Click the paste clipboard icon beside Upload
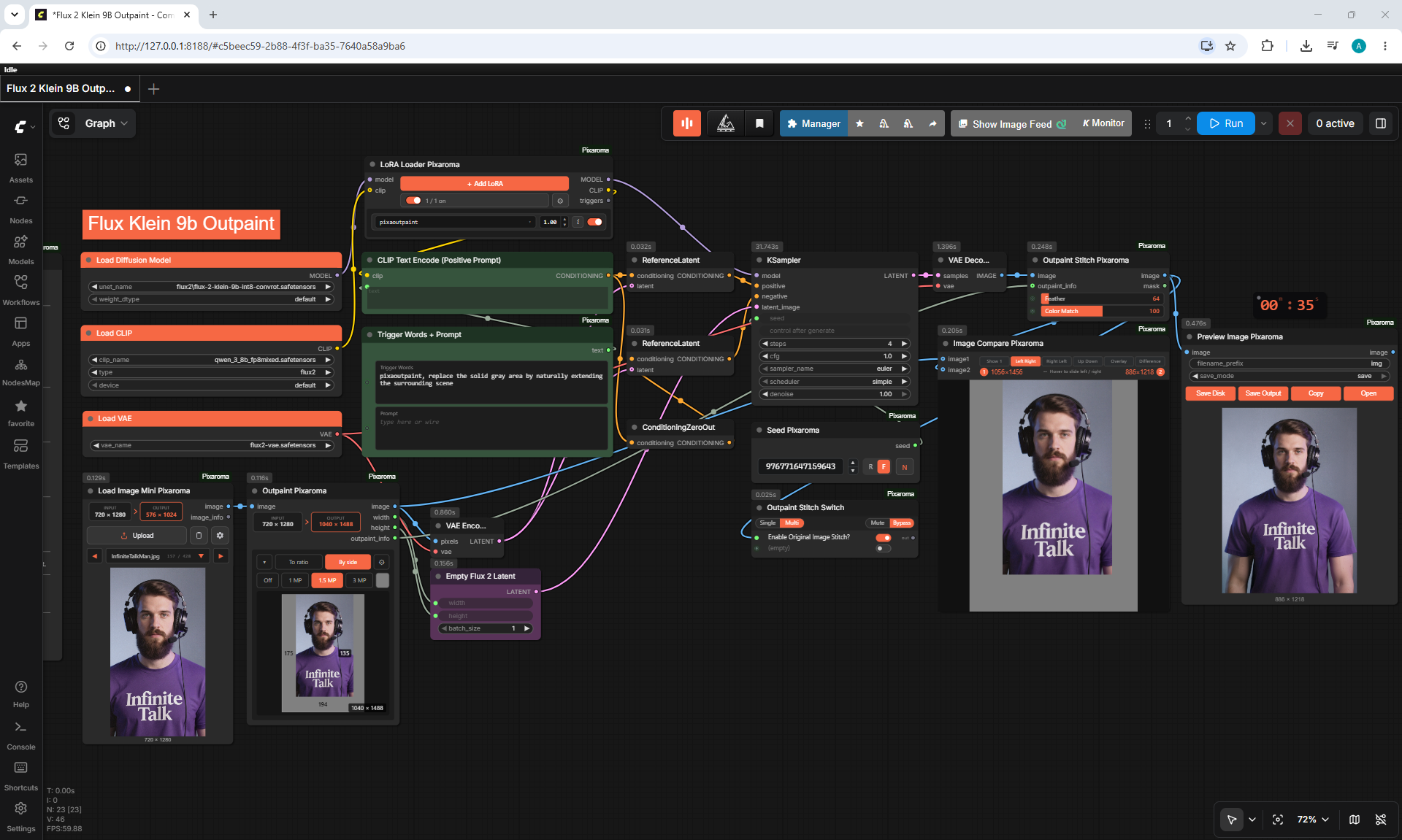The width and height of the screenshot is (1402, 840). click(x=199, y=536)
